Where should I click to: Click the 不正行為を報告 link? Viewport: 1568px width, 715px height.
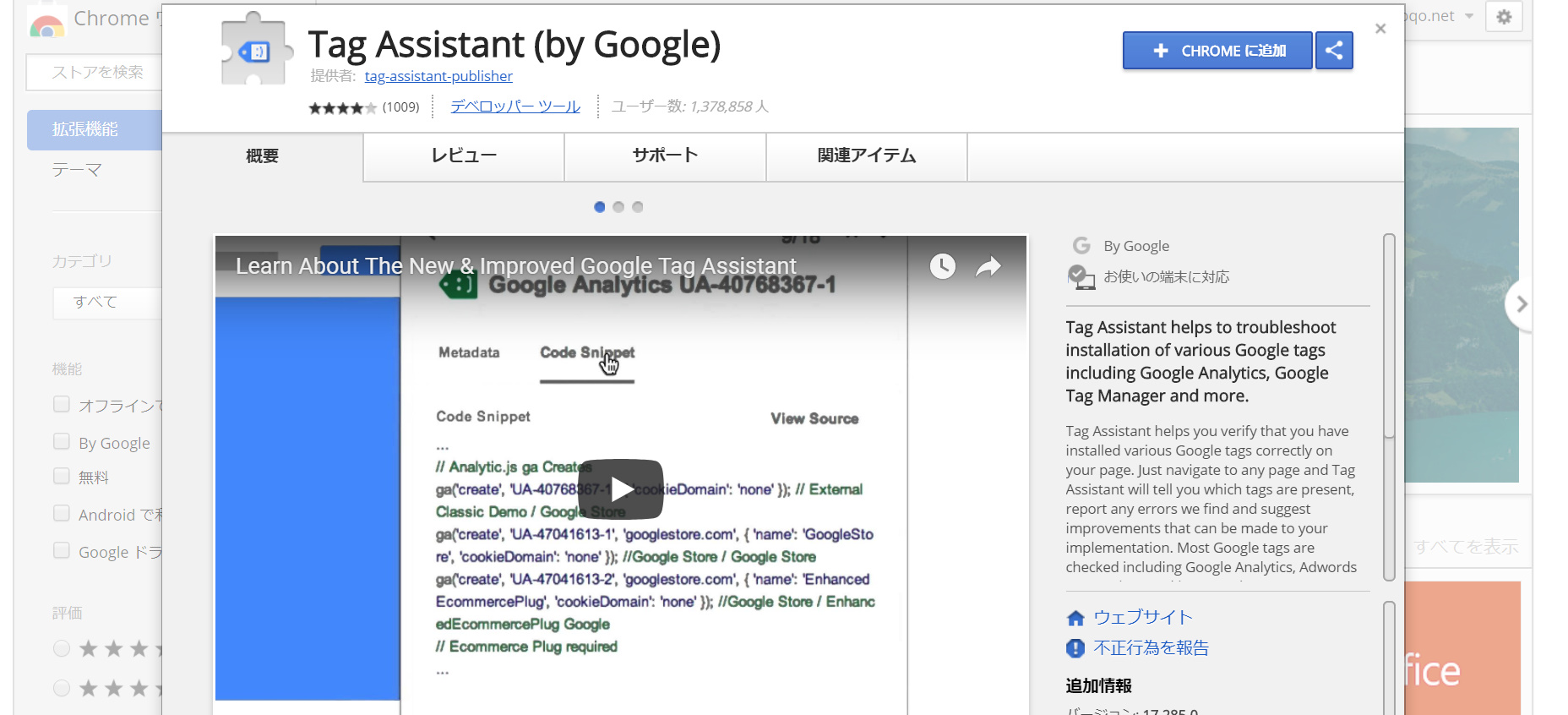(x=1151, y=647)
